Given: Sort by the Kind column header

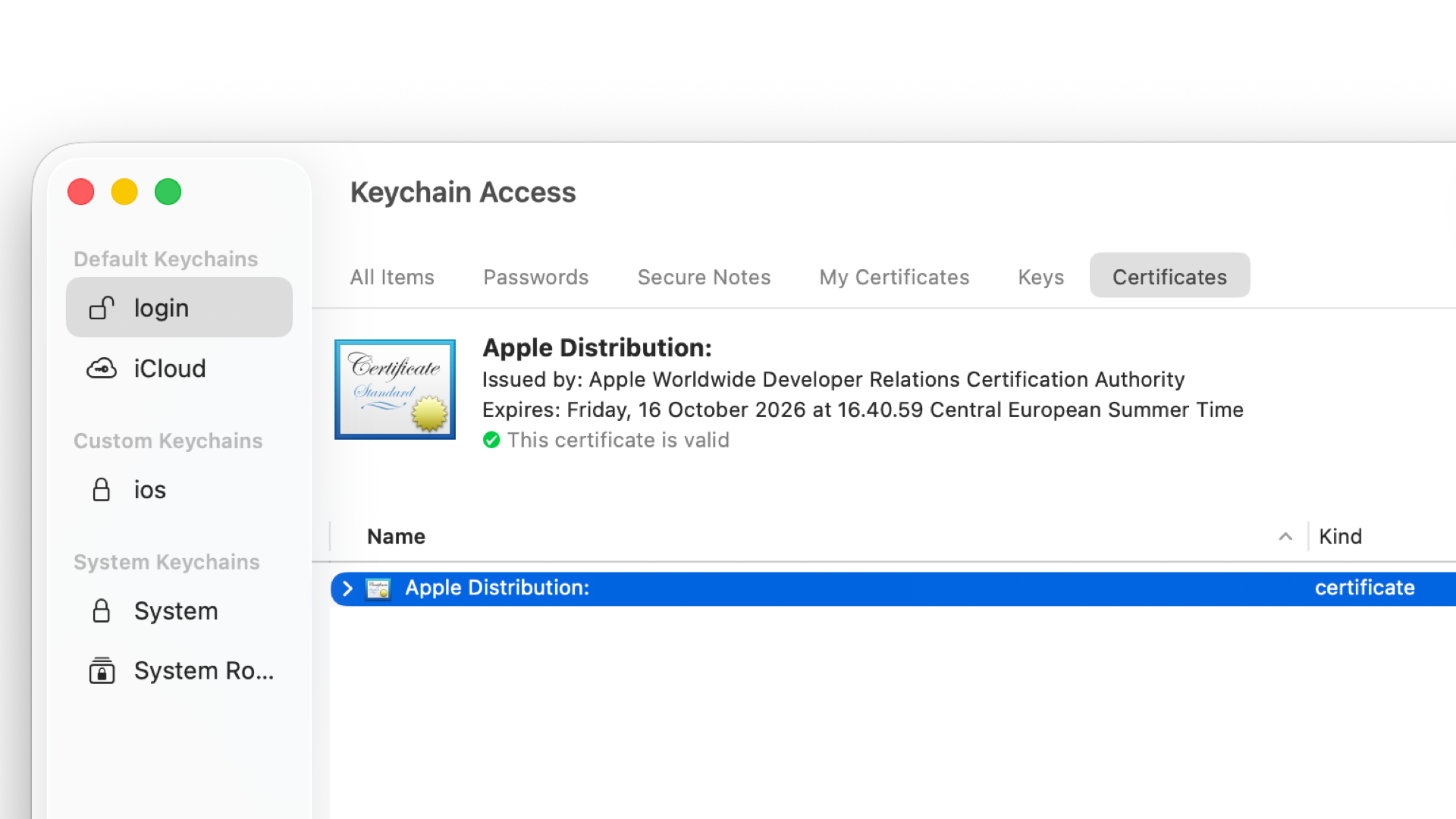Looking at the screenshot, I should pos(1340,537).
